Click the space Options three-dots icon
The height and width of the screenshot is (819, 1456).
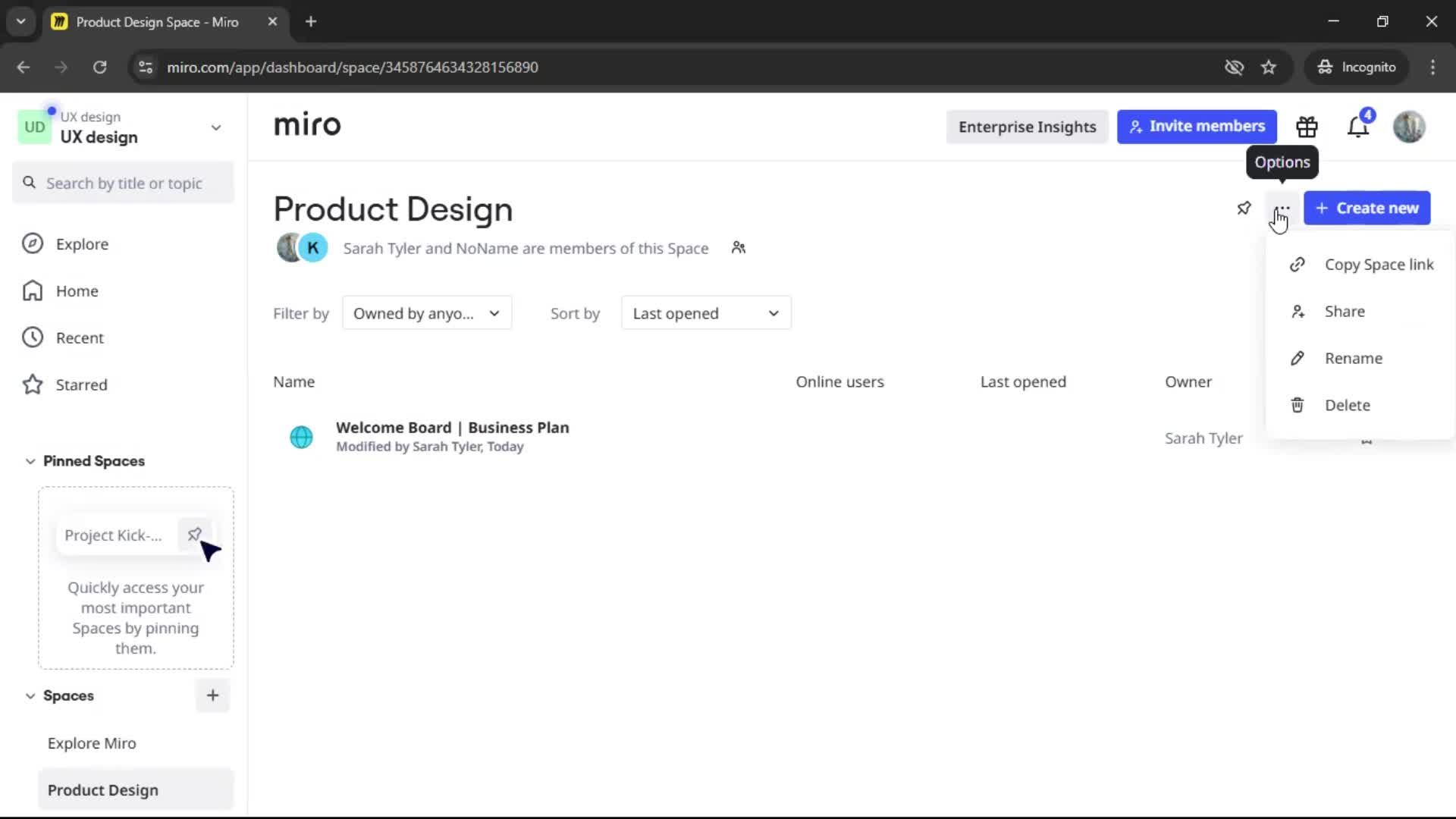(x=1282, y=209)
